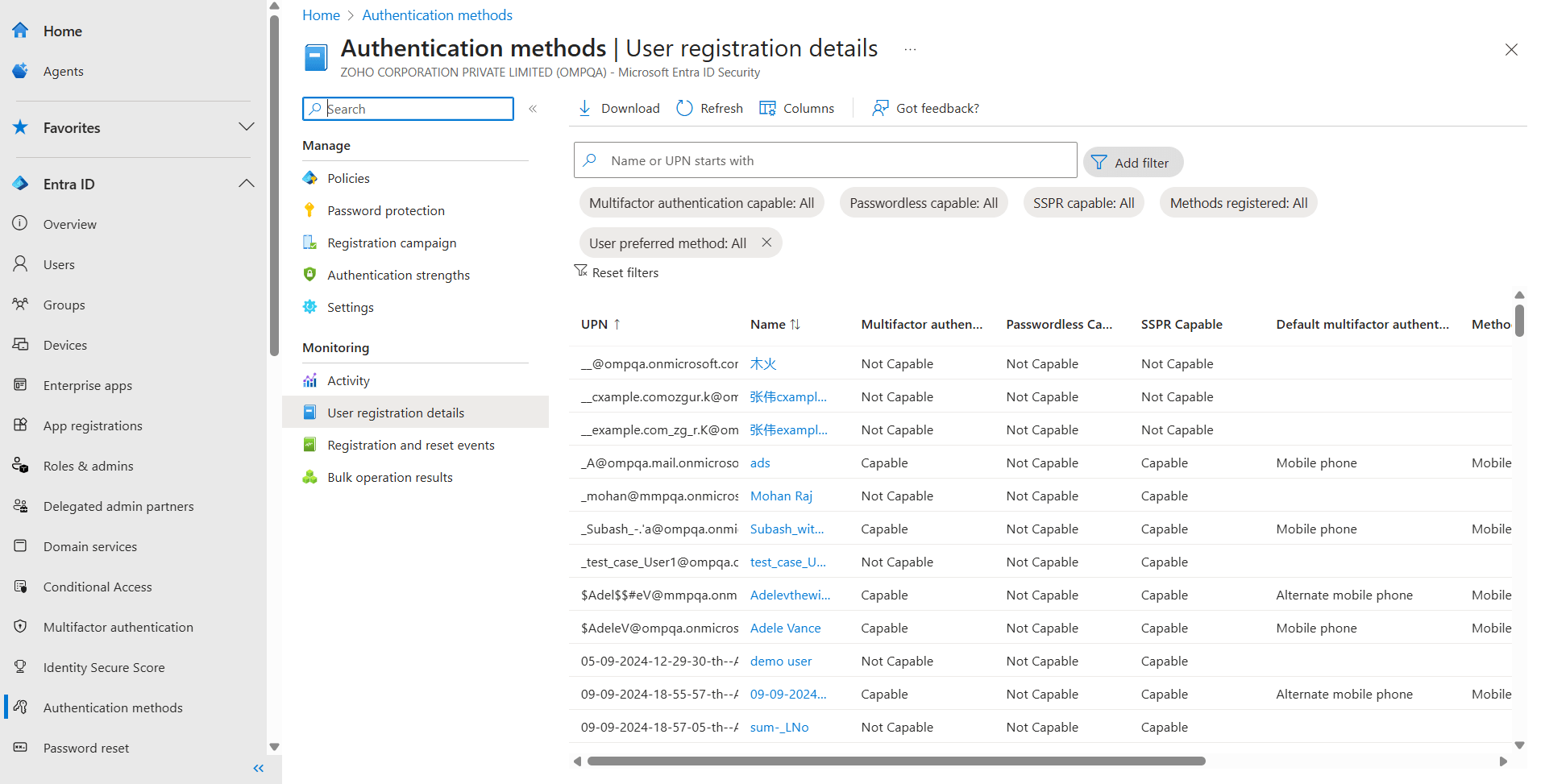This screenshot has height=784, width=1545.
Task: Open the Methods registered filter dropdown
Action: [x=1238, y=203]
